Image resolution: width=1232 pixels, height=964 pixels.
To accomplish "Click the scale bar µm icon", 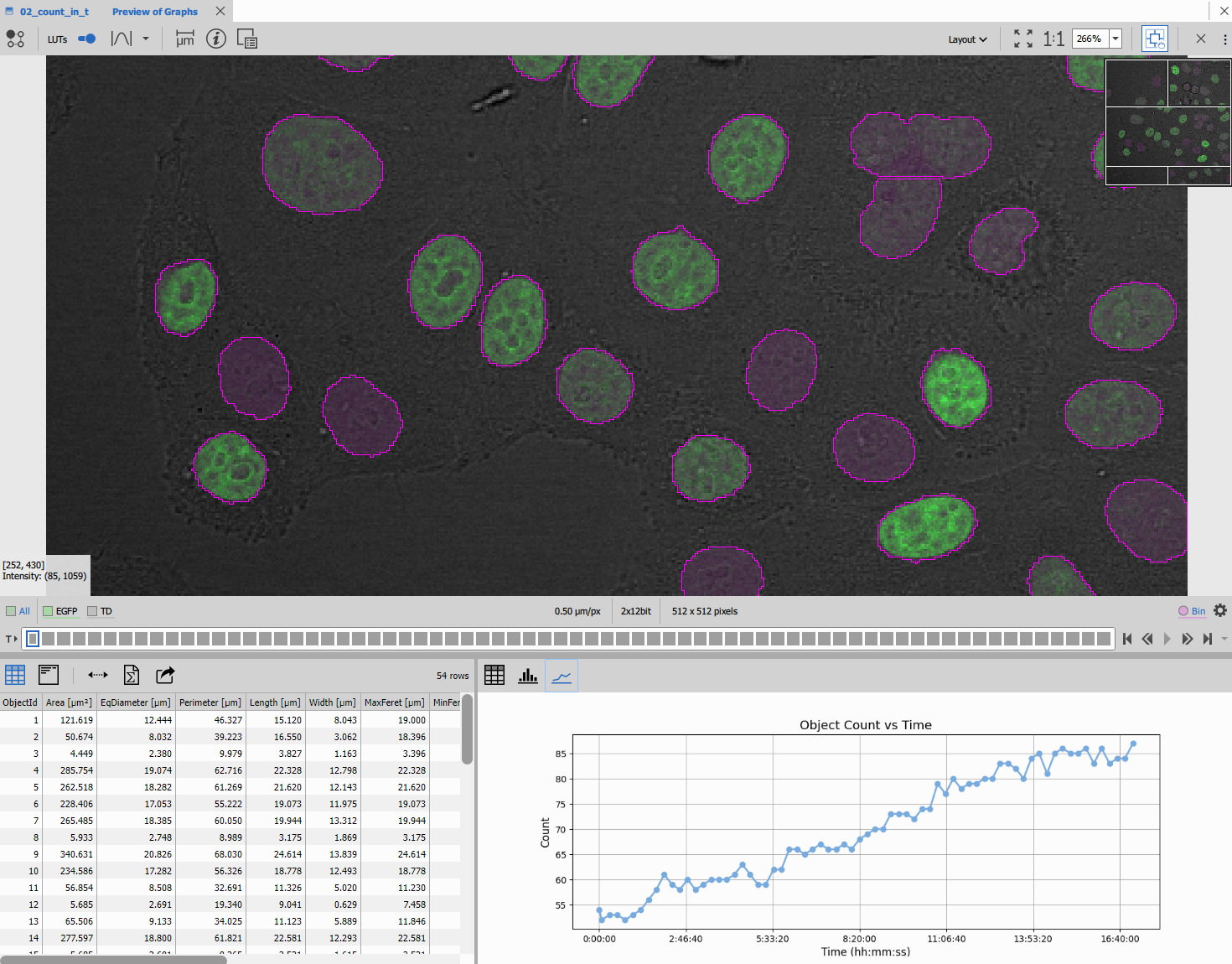I will click(x=185, y=39).
